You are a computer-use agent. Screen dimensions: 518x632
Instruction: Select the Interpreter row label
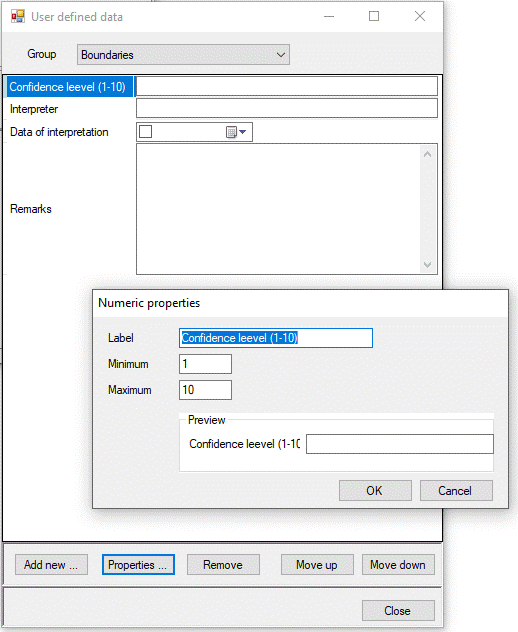tap(34, 109)
